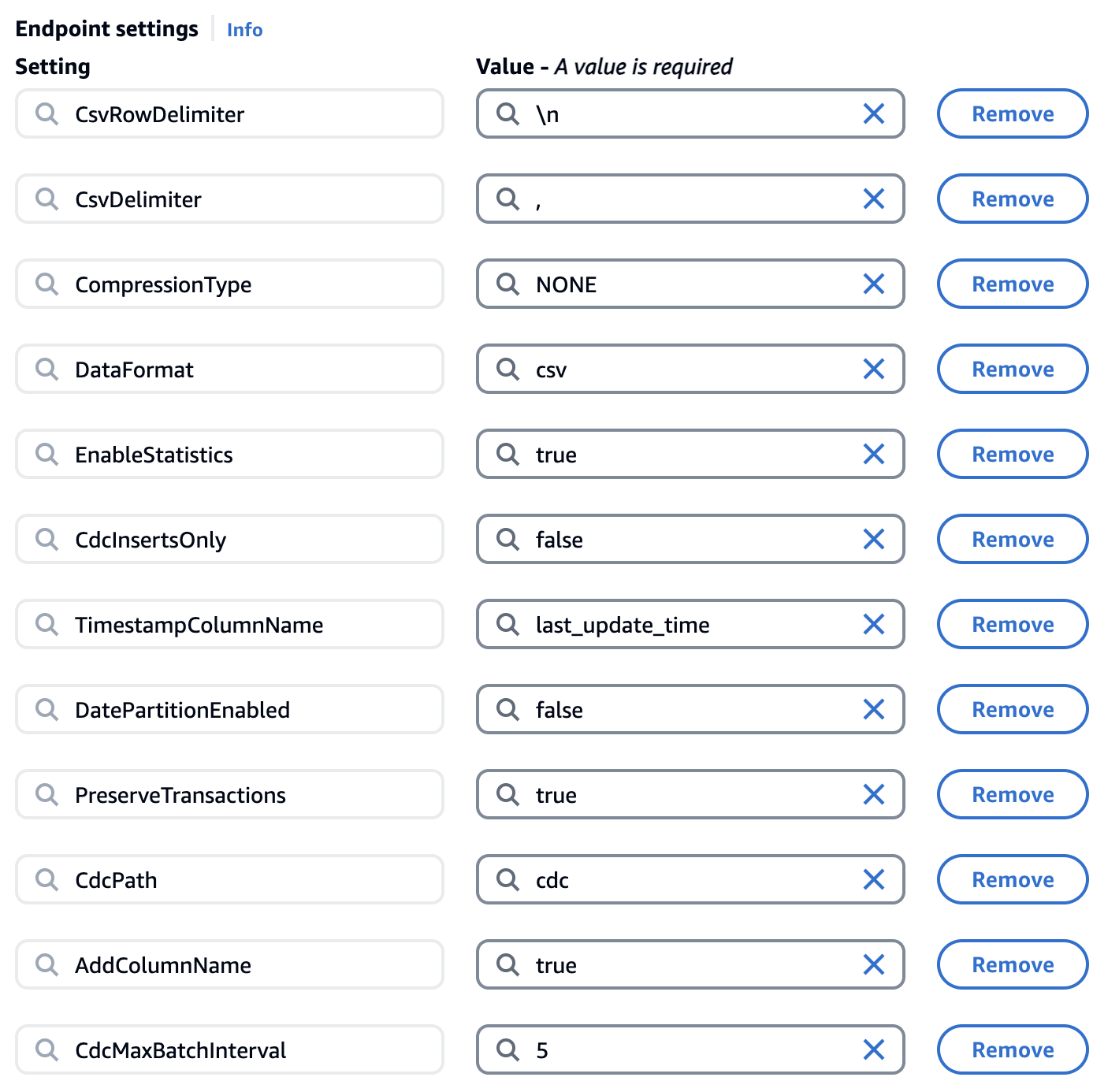Clear the CdcInsertsOnly false value
This screenshot has width=1119, height=1092.
(873, 540)
